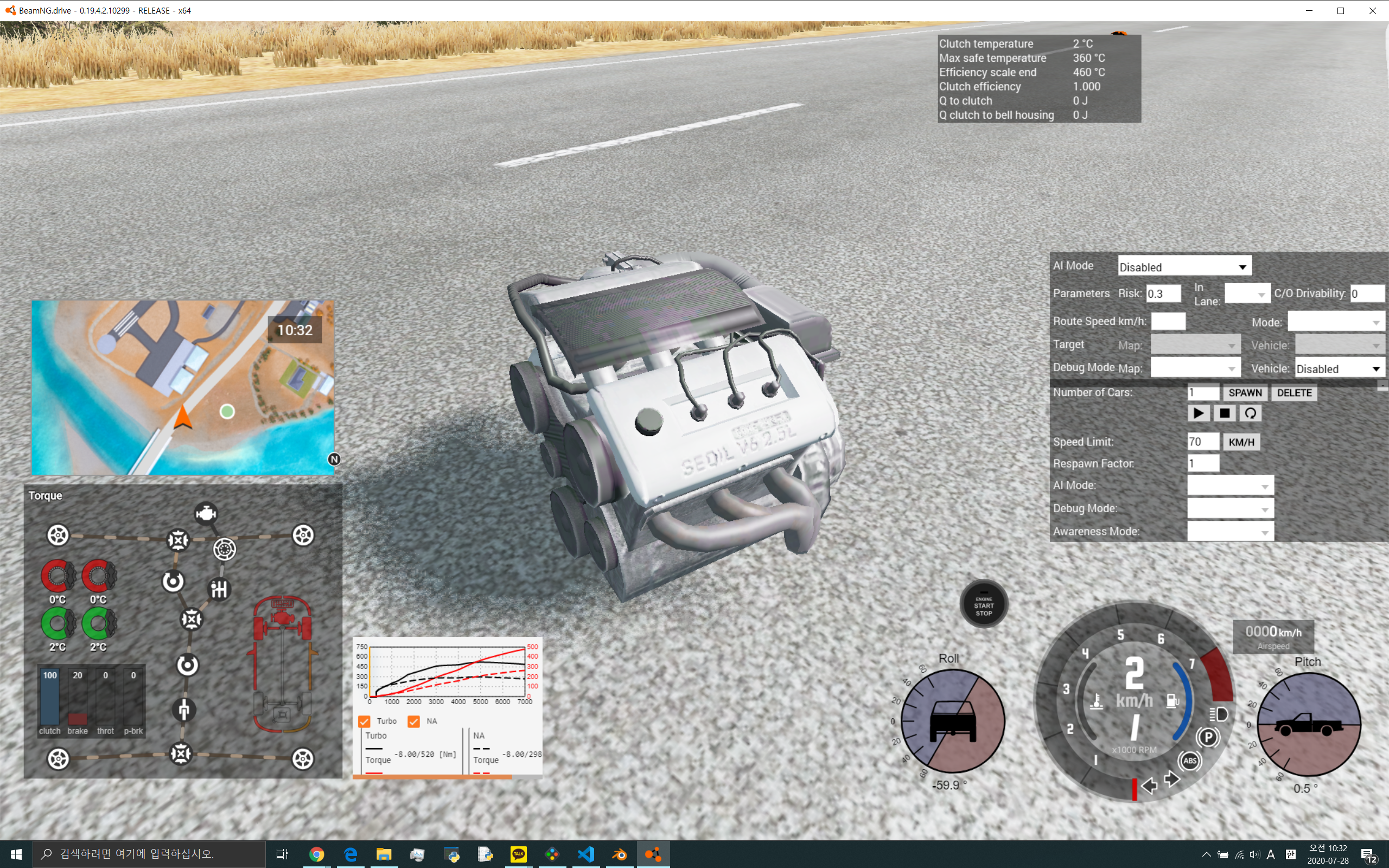Image resolution: width=1389 pixels, height=868 pixels.
Task: Stop traffic with the square stop button
Action: 1224,413
